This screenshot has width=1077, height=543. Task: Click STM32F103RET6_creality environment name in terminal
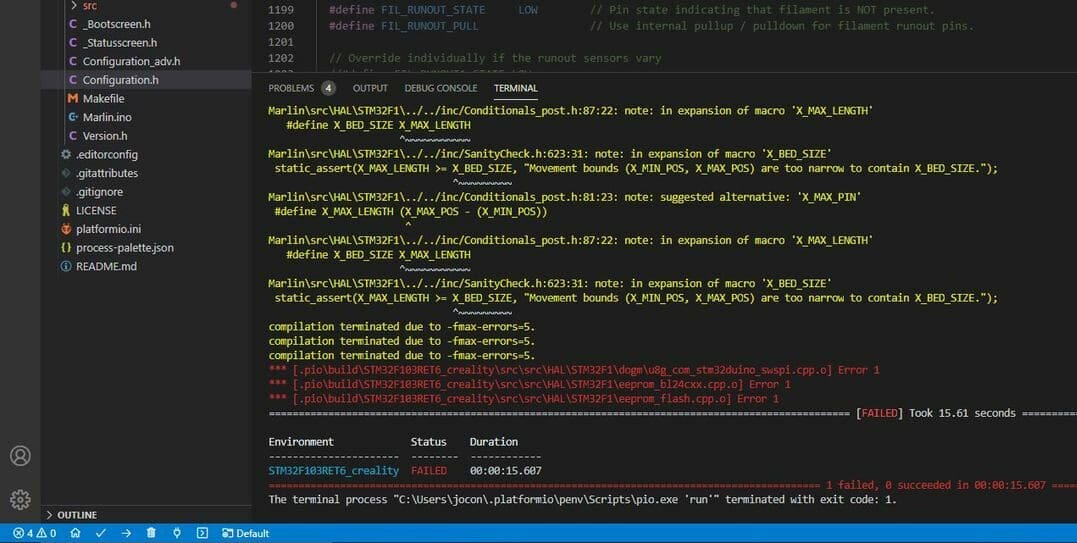[x=333, y=471]
